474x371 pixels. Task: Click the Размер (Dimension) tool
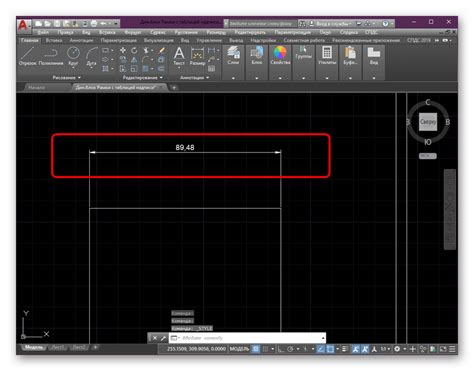coord(197,56)
